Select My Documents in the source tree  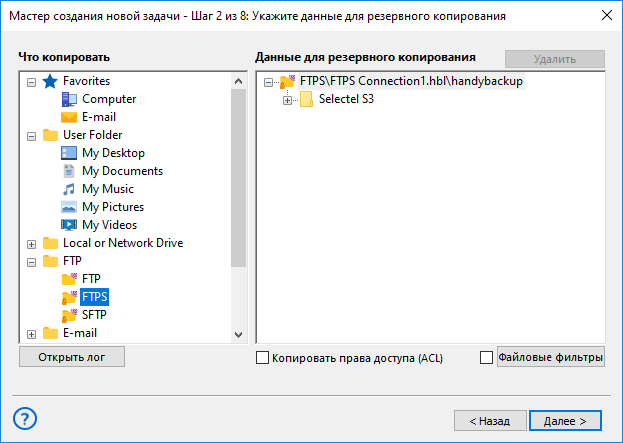pyautogui.click(x=122, y=171)
